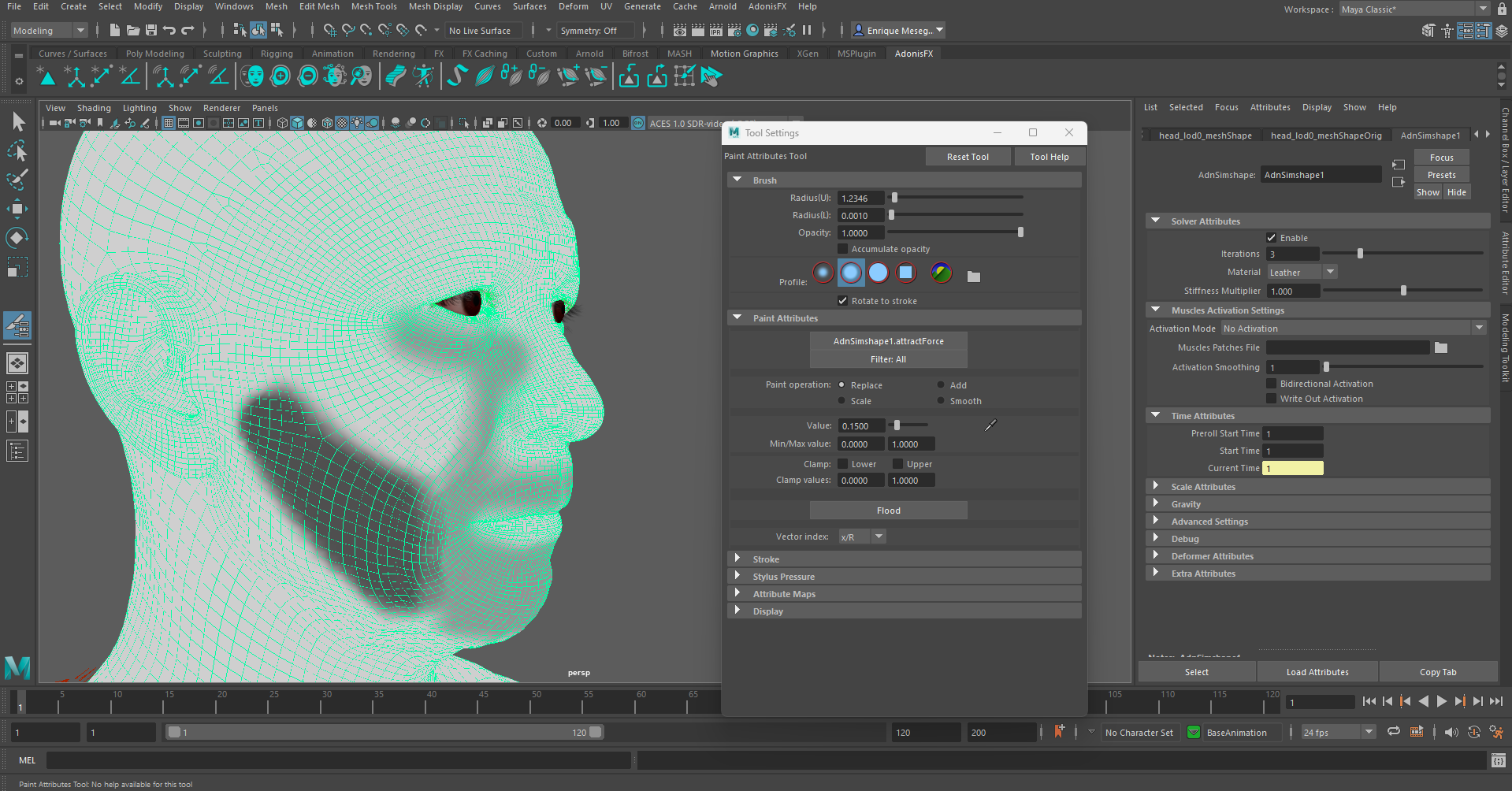Choose the square brush profile

[x=906, y=273]
